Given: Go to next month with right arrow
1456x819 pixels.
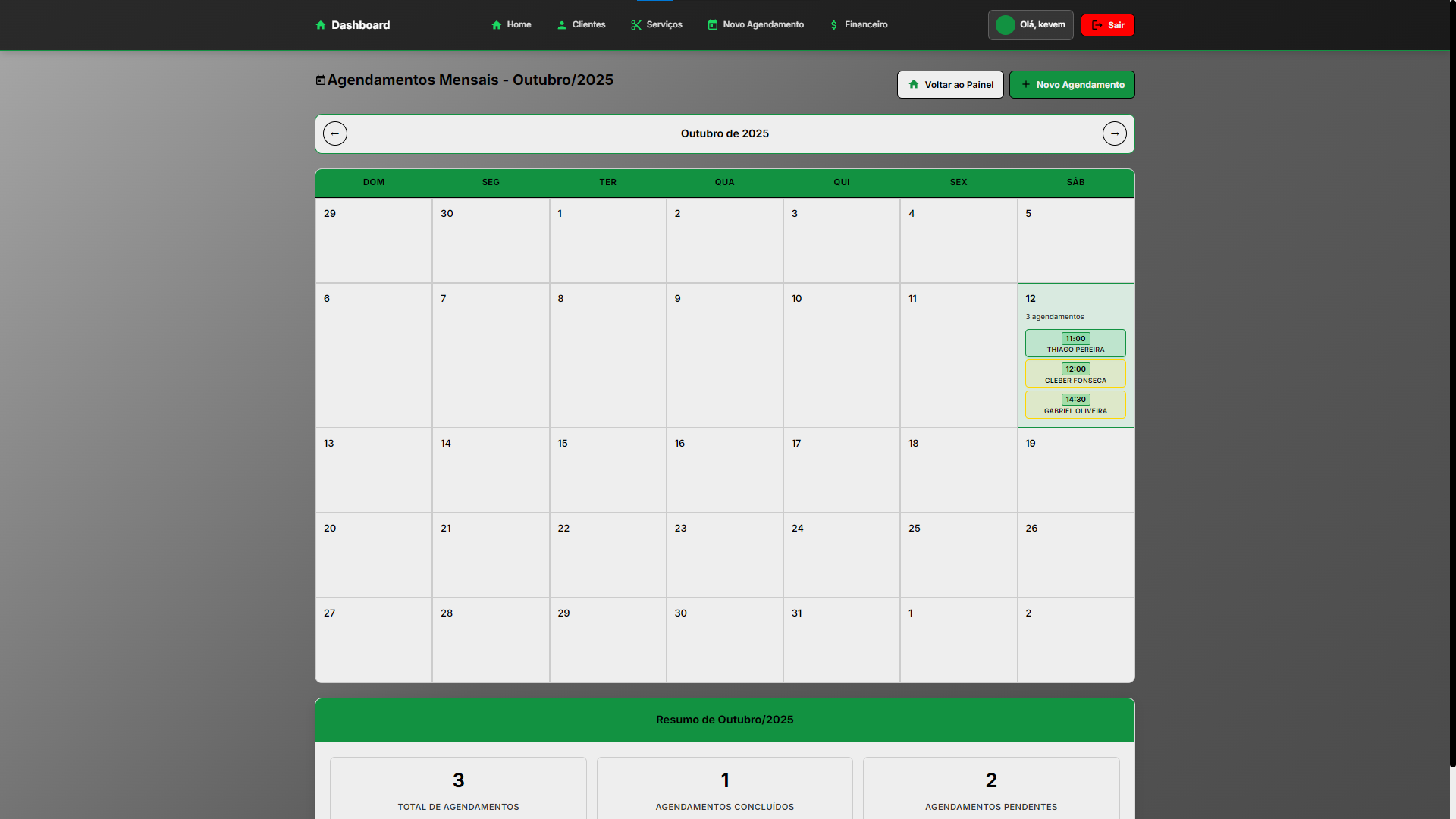Looking at the screenshot, I should (1114, 133).
